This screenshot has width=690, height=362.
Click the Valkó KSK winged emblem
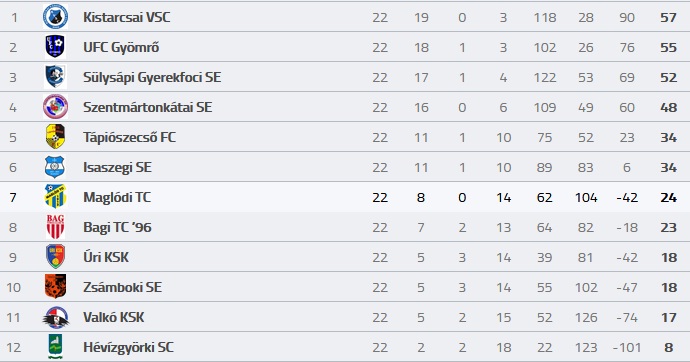[56, 317]
